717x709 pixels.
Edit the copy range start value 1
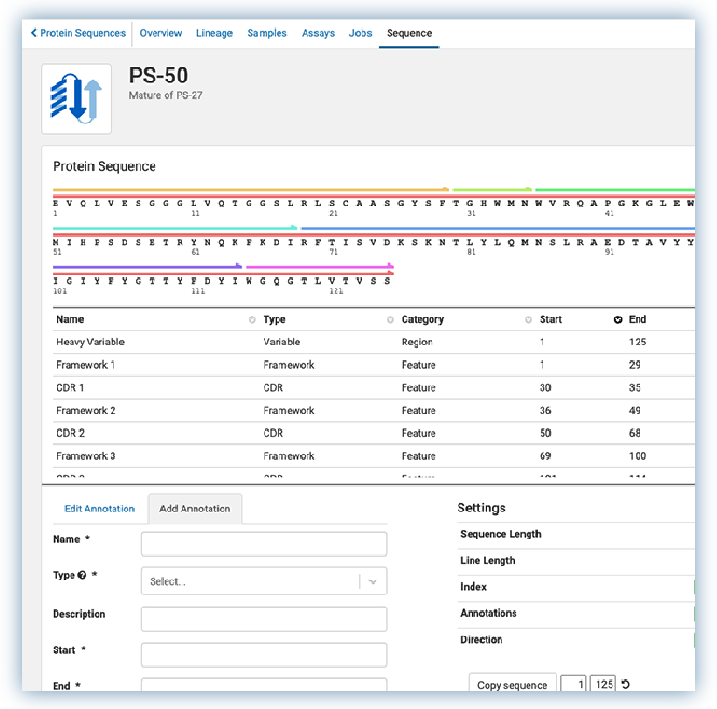tap(573, 684)
